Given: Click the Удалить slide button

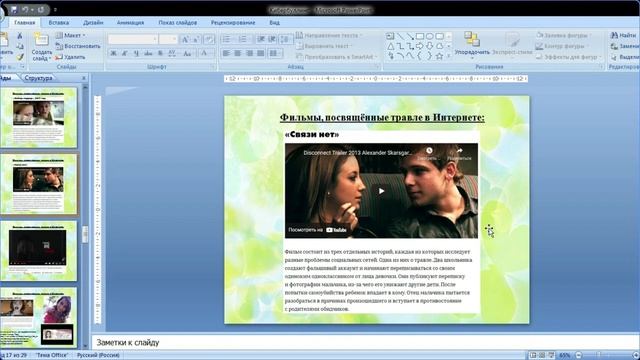Looking at the screenshot, I should click(x=70, y=57).
